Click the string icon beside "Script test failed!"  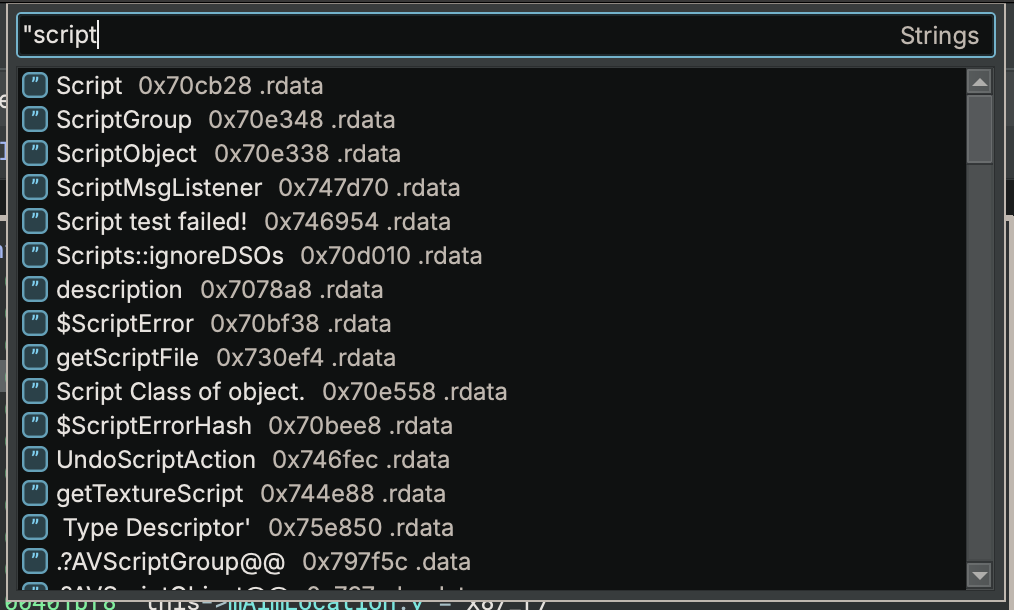35,222
